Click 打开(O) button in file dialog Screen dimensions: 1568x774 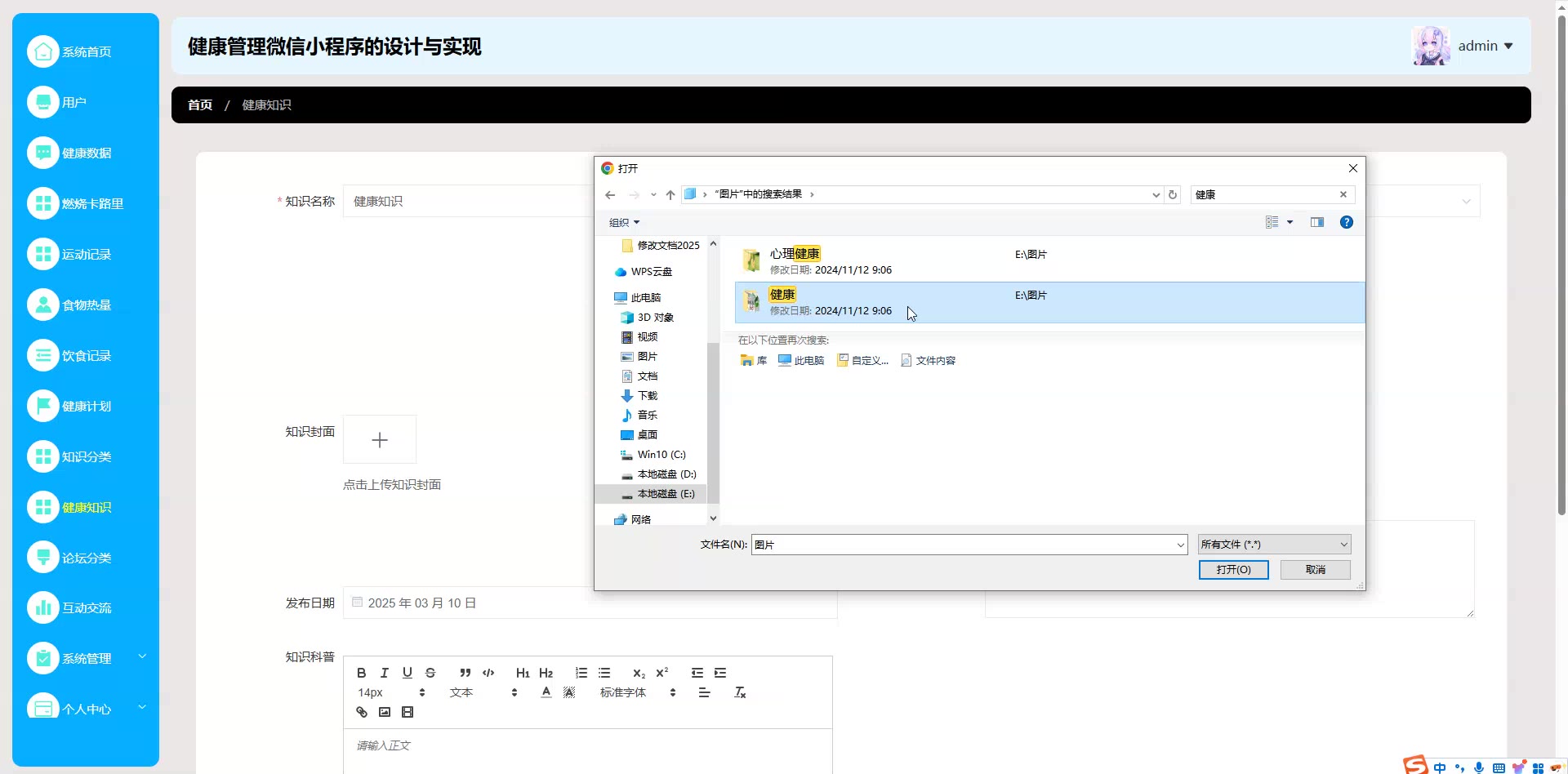(x=1233, y=569)
